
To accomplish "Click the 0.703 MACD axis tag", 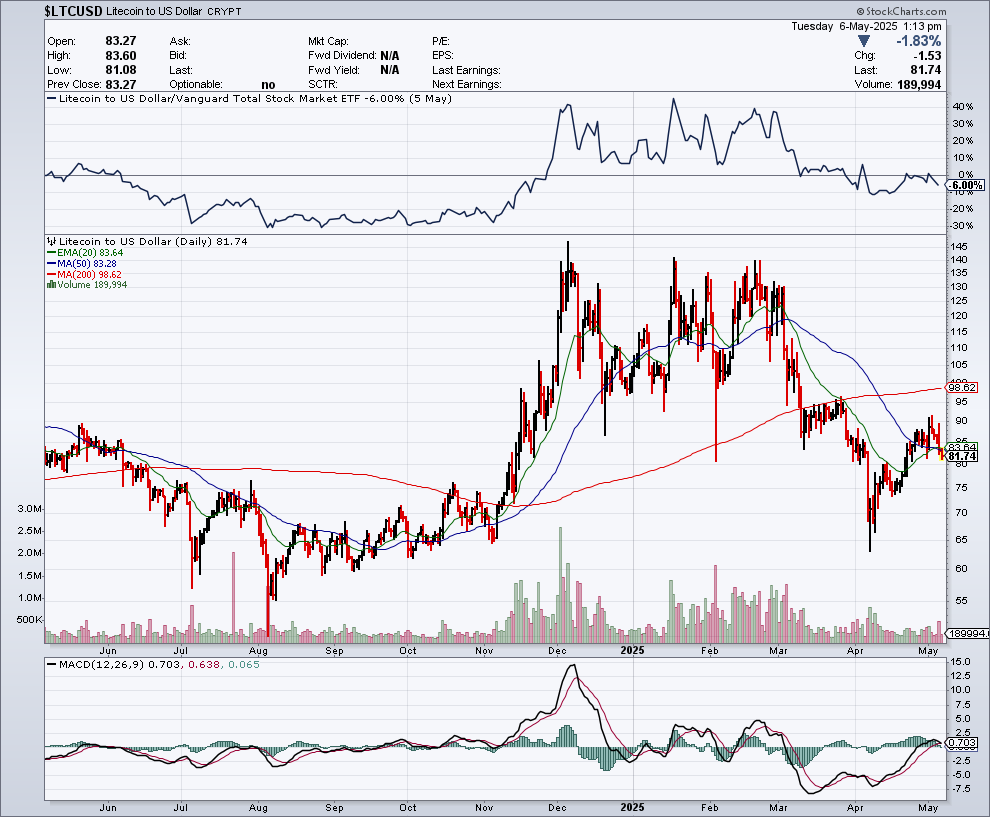I will tap(962, 743).
